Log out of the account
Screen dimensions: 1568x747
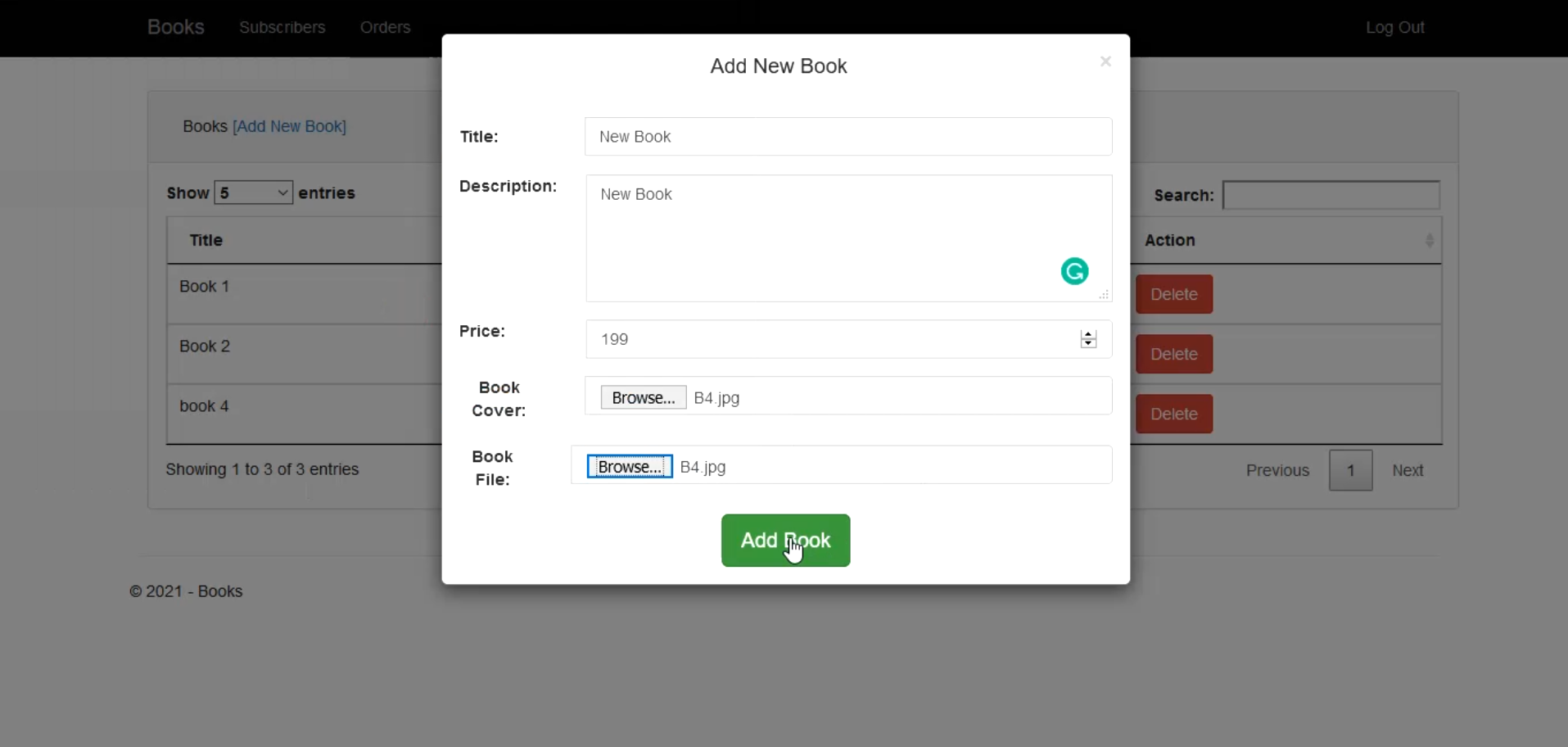[x=1394, y=27]
